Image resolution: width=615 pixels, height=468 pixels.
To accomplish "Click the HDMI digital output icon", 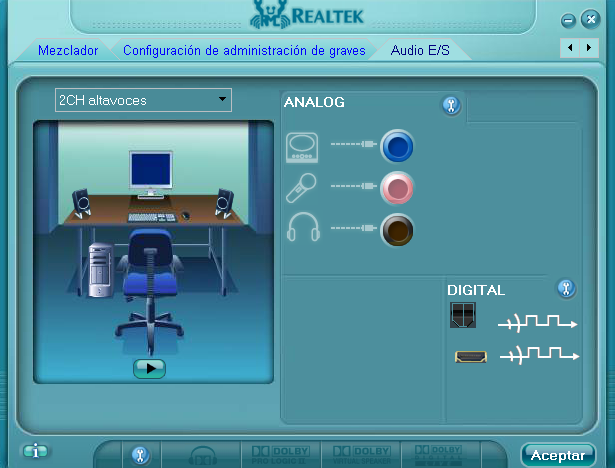I will 470,356.
